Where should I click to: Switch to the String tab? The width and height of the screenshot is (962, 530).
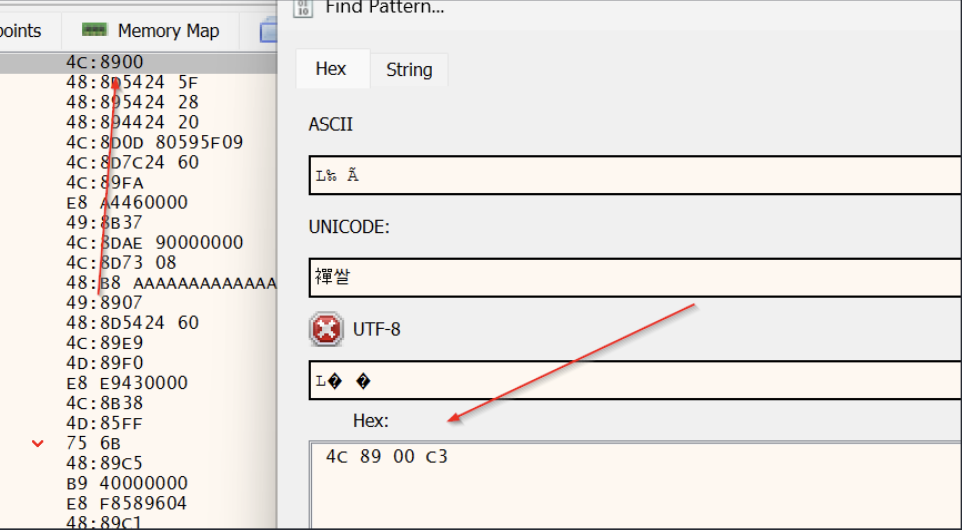(x=409, y=70)
